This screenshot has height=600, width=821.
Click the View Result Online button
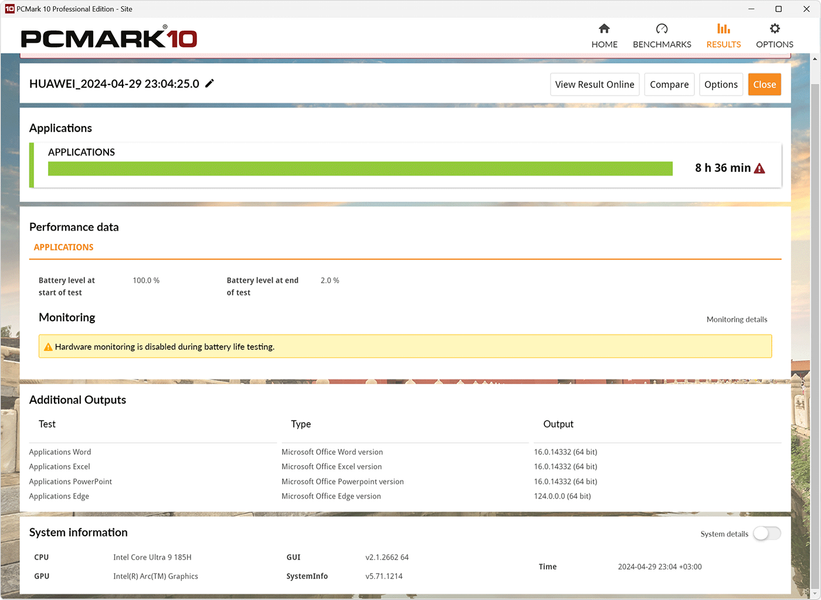594,84
